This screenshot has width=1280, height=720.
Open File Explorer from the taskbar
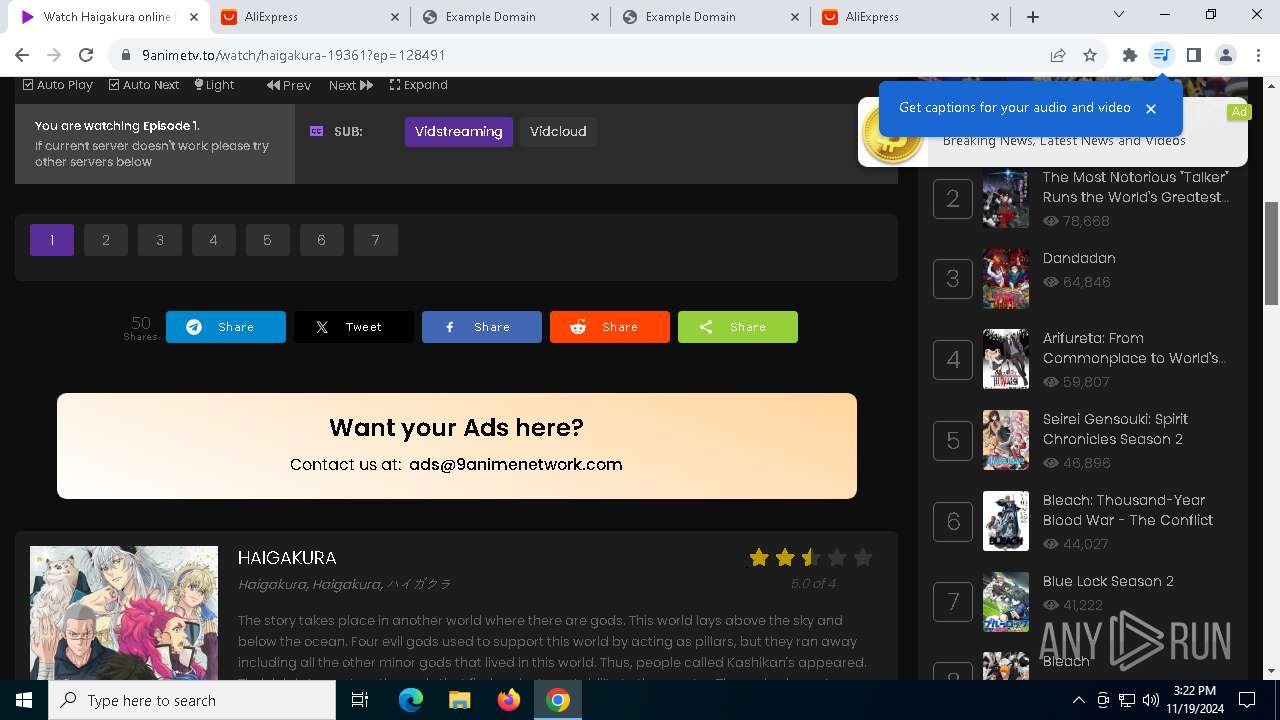(459, 700)
